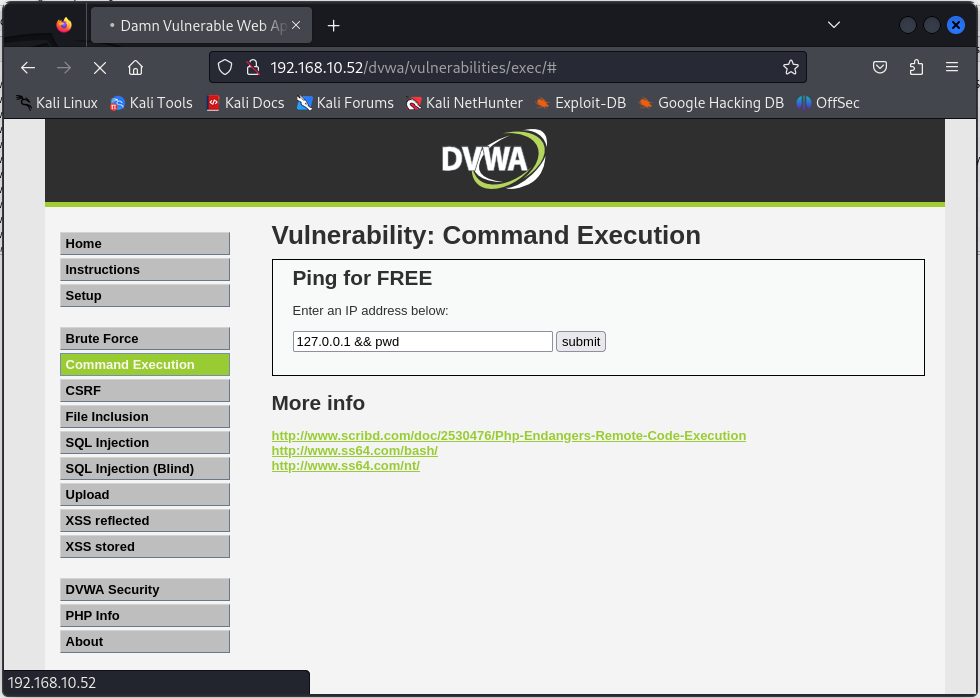Go back to the previous page
The image size is (980, 698).
coord(28,67)
